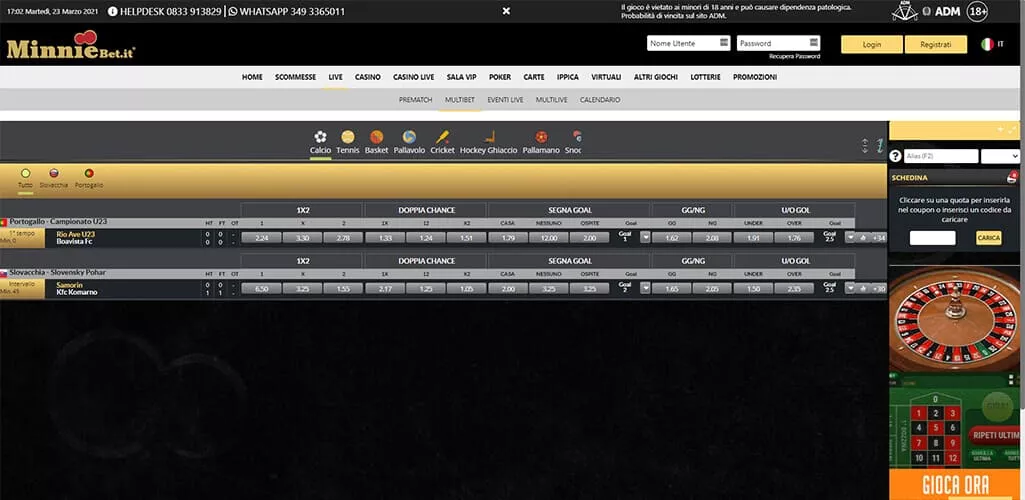Screen dimensions: 1025x500
Task: Open the IPPICA menu item
Action: coord(567,77)
